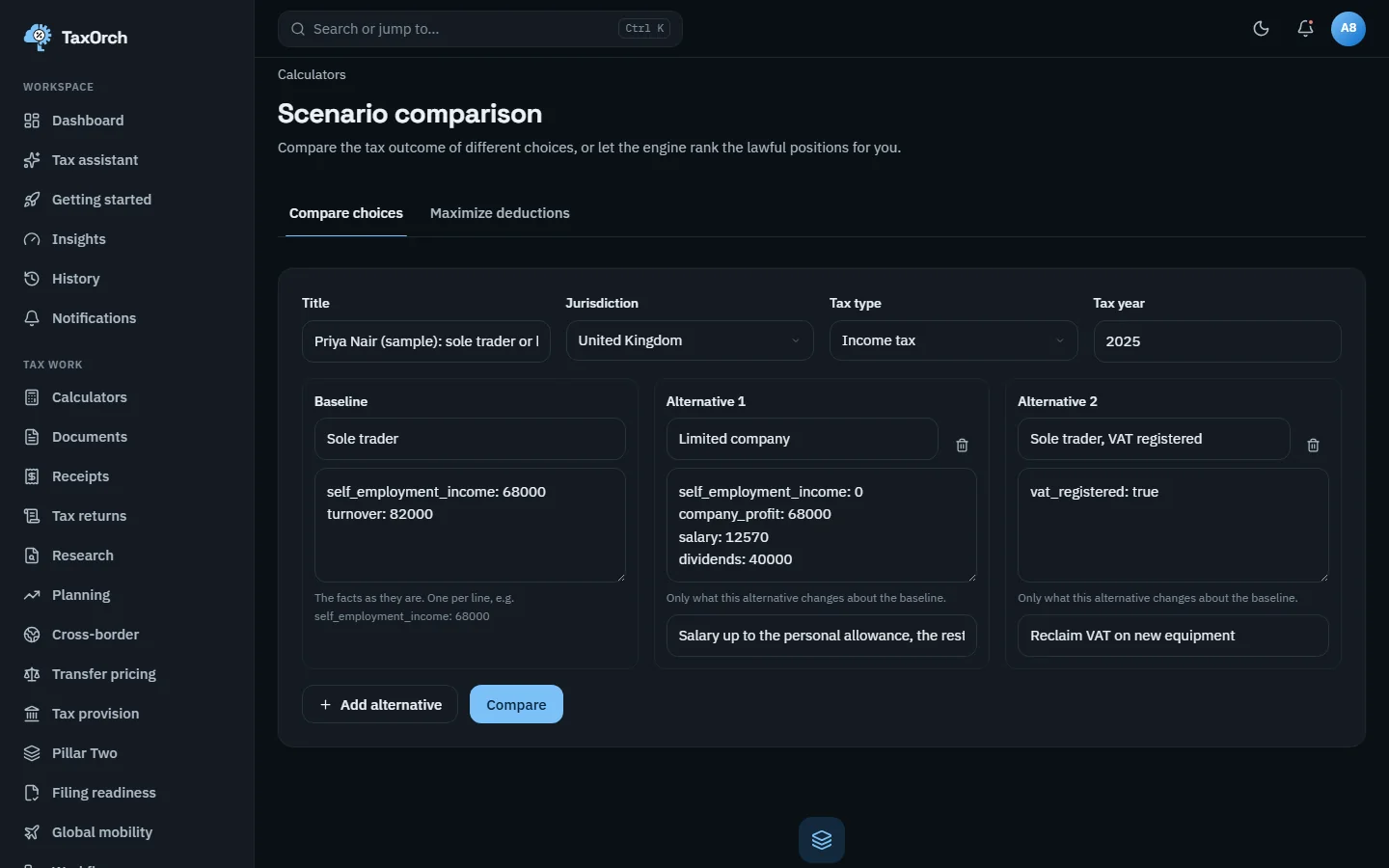Edit the Baseline name Sole trader
The height and width of the screenshot is (868, 1389).
click(x=470, y=439)
